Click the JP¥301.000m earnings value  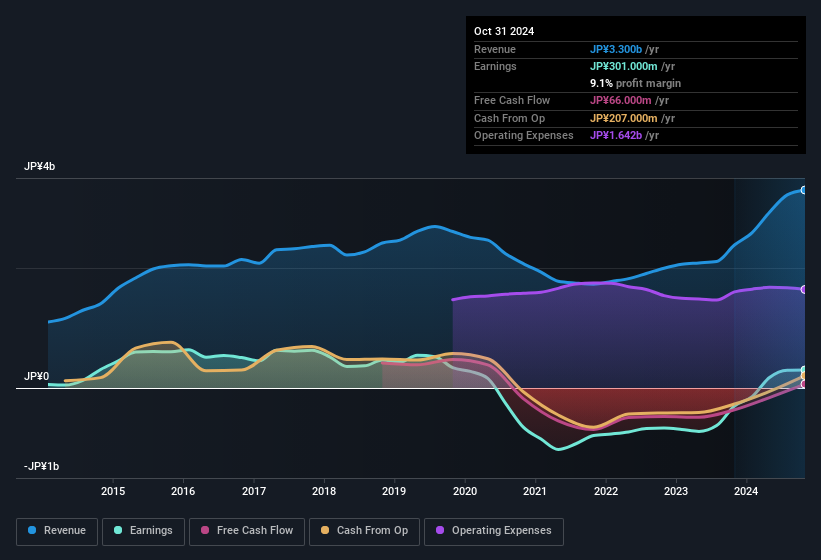[624, 66]
